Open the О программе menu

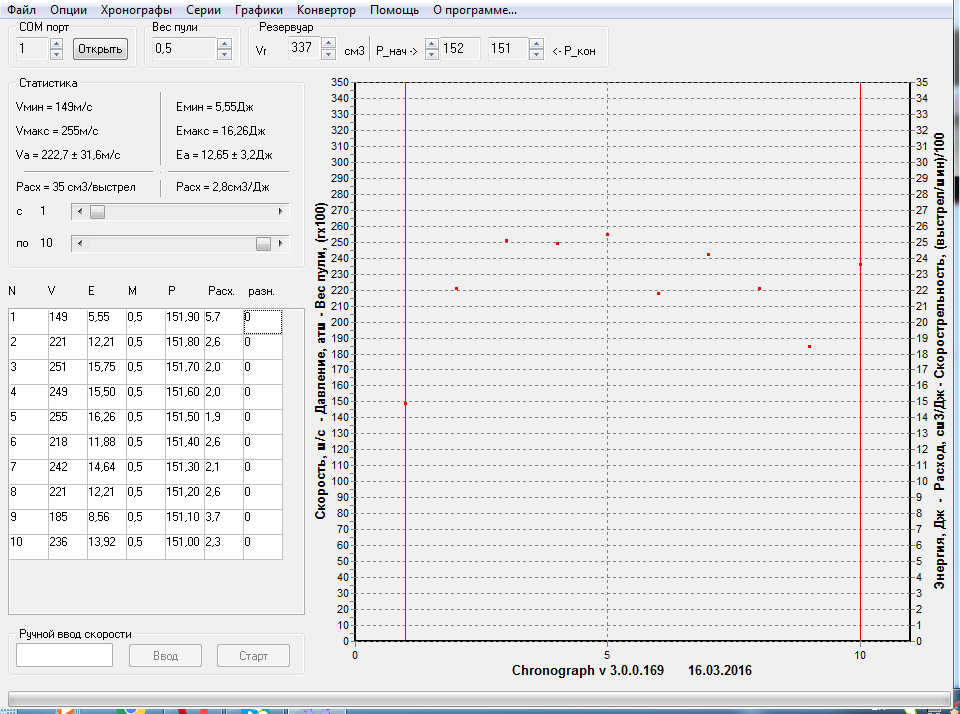[x=474, y=10]
